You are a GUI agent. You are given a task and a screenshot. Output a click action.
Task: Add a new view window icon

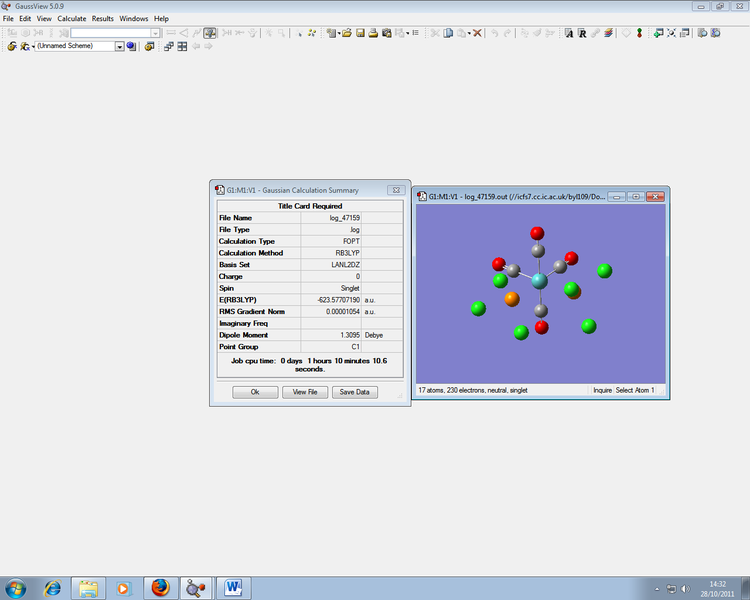[x=659, y=33]
